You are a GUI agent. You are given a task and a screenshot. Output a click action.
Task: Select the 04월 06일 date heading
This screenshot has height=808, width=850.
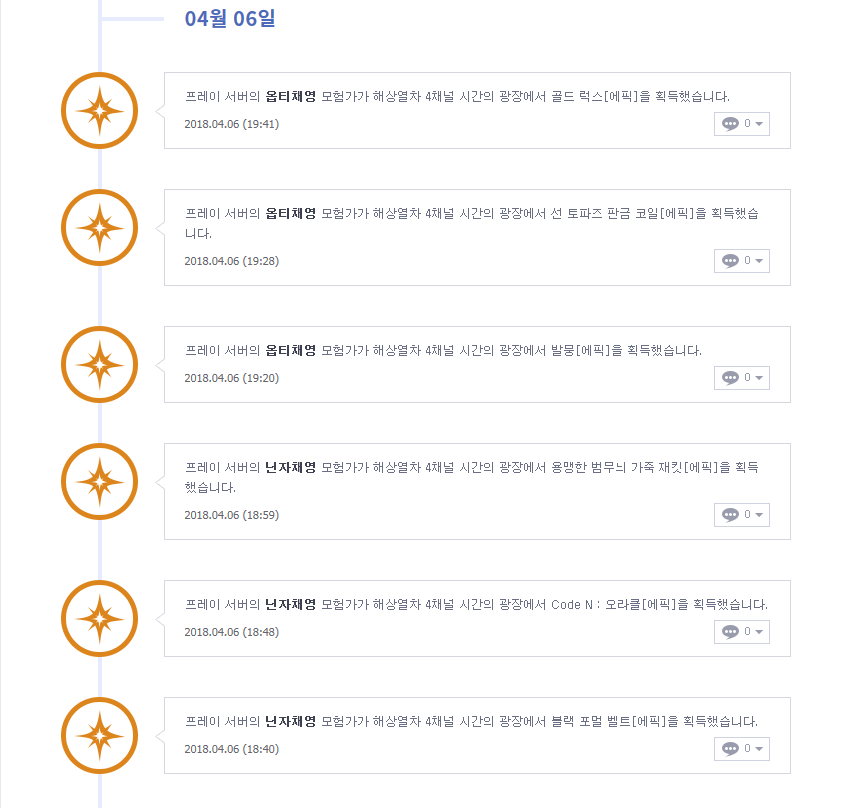(x=229, y=19)
